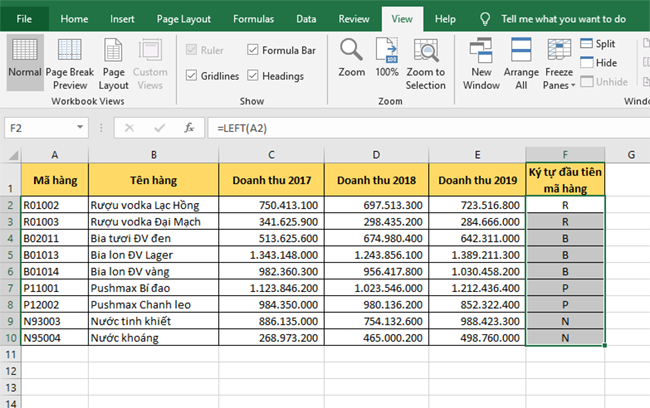
Task: Toggle the Gridlines checkbox
Action: (x=192, y=75)
